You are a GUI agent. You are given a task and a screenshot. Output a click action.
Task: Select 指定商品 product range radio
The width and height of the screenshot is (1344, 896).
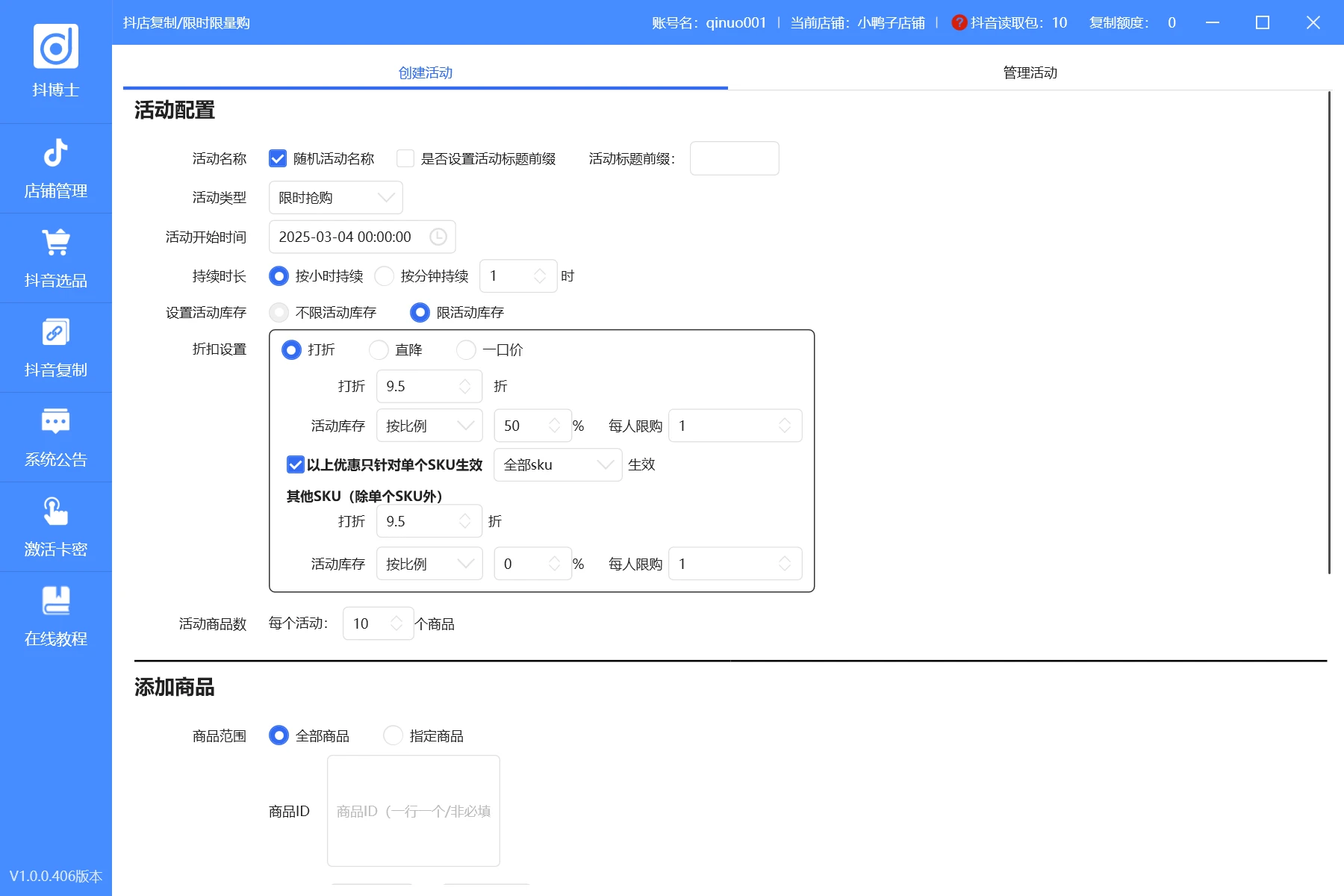[x=393, y=735]
